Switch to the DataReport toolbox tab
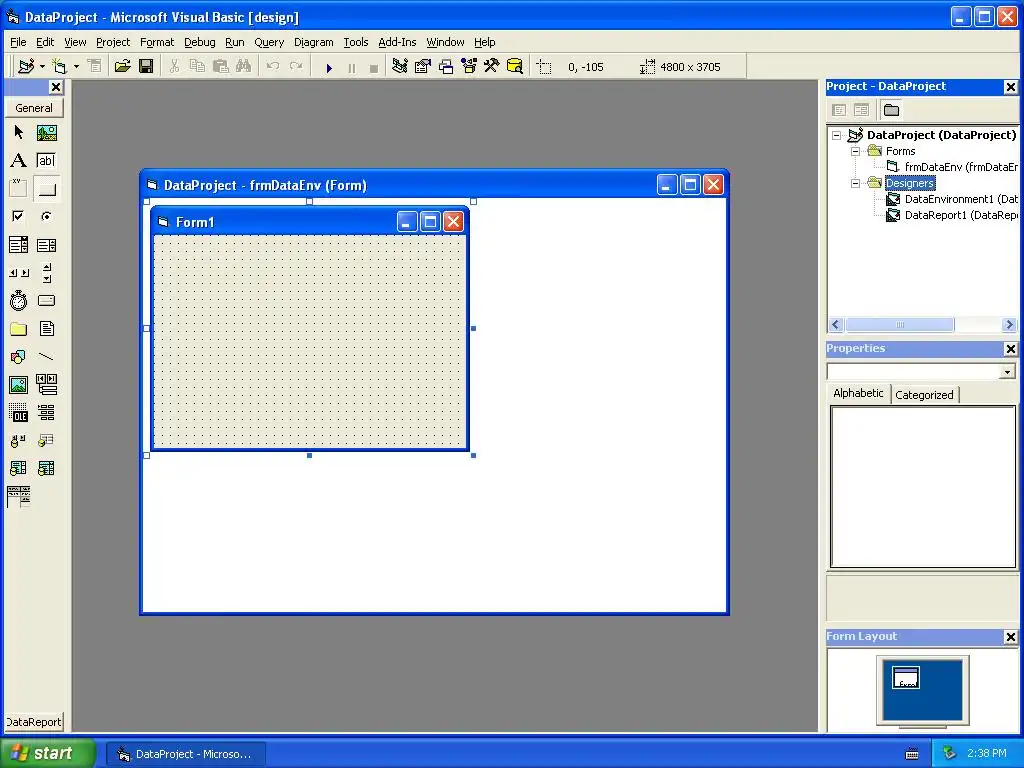Screen dimensions: 1024x768 34,722
